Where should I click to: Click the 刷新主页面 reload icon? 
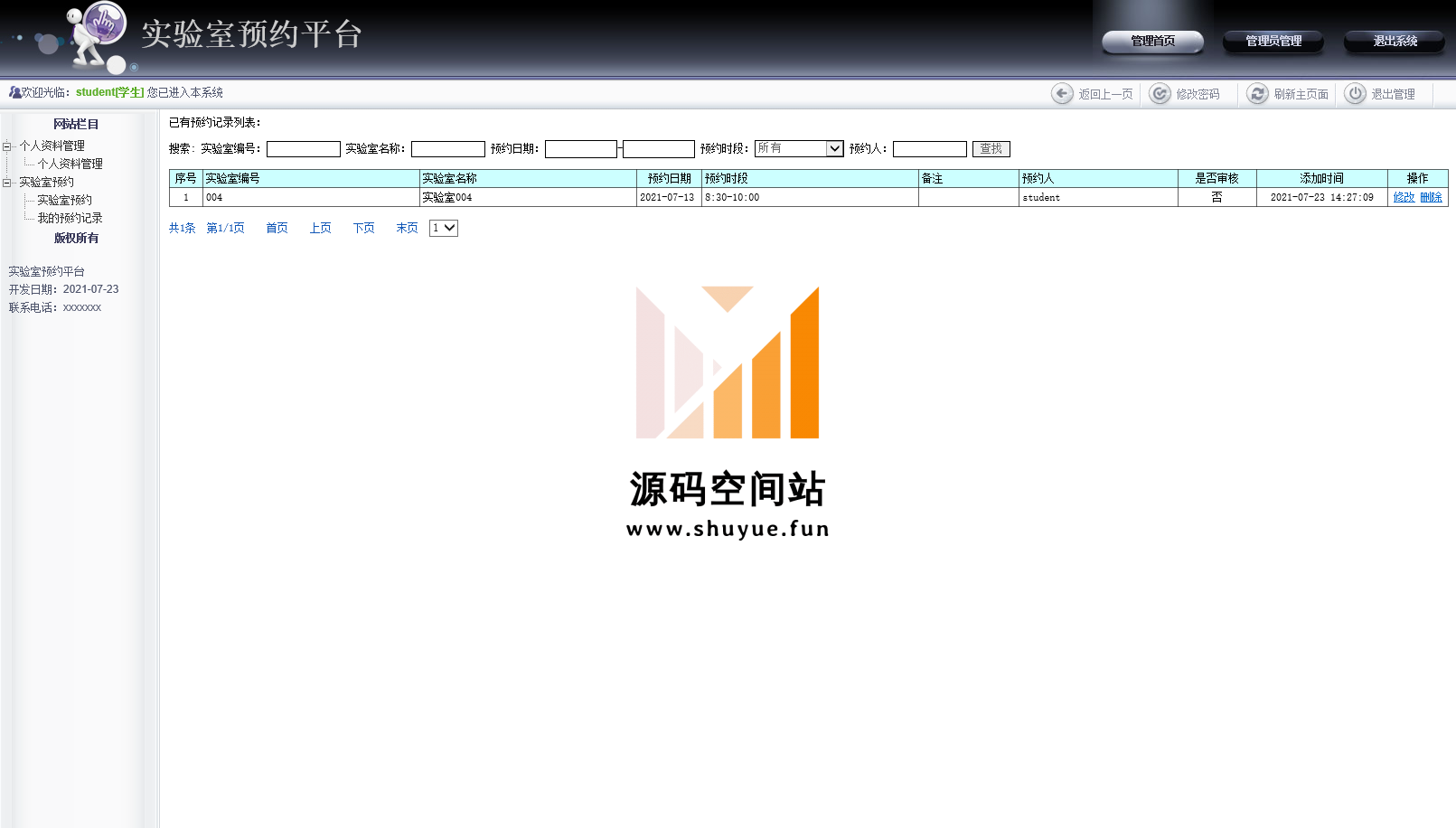click(1257, 93)
